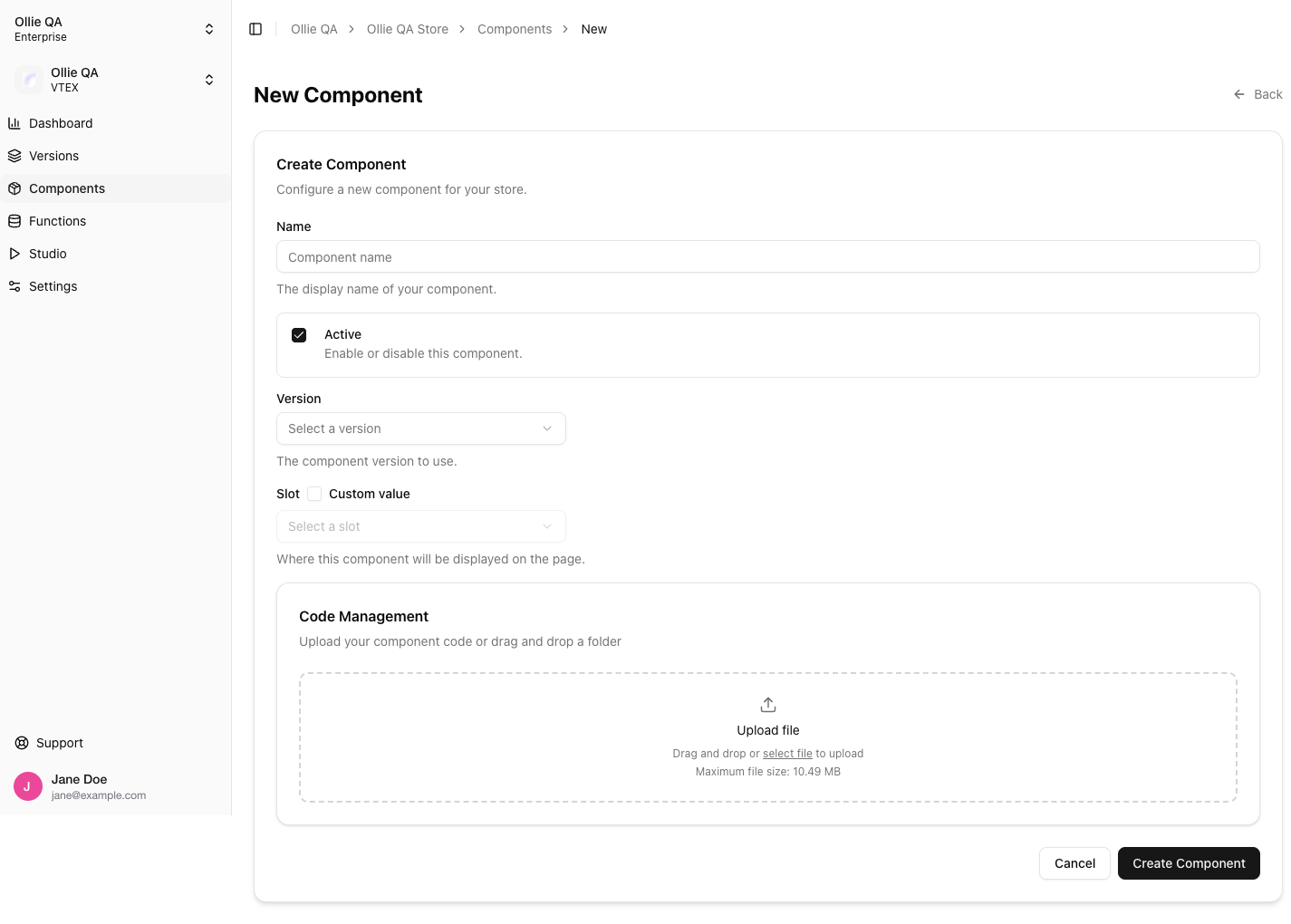The width and height of the screenshot is (1291, 924).
Task: Focus the Component name input field
Action: point(768,256)
